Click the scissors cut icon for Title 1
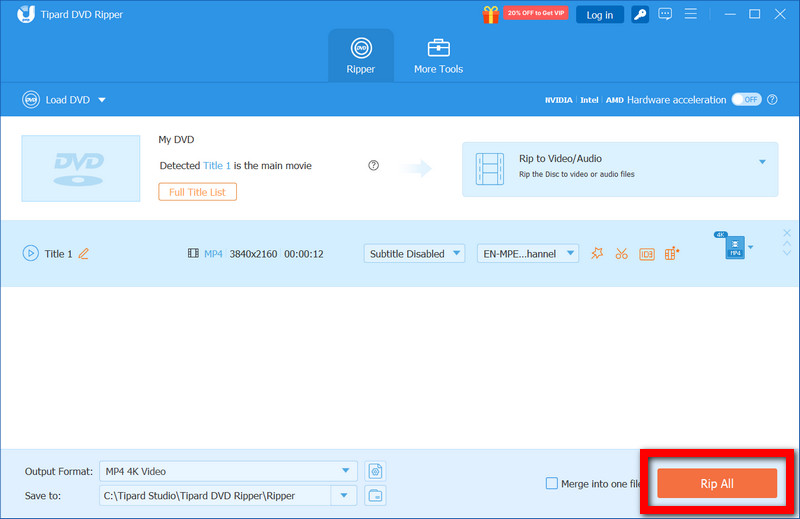The width and height of the screenshot is (800, 519). [x=621, y=254]
